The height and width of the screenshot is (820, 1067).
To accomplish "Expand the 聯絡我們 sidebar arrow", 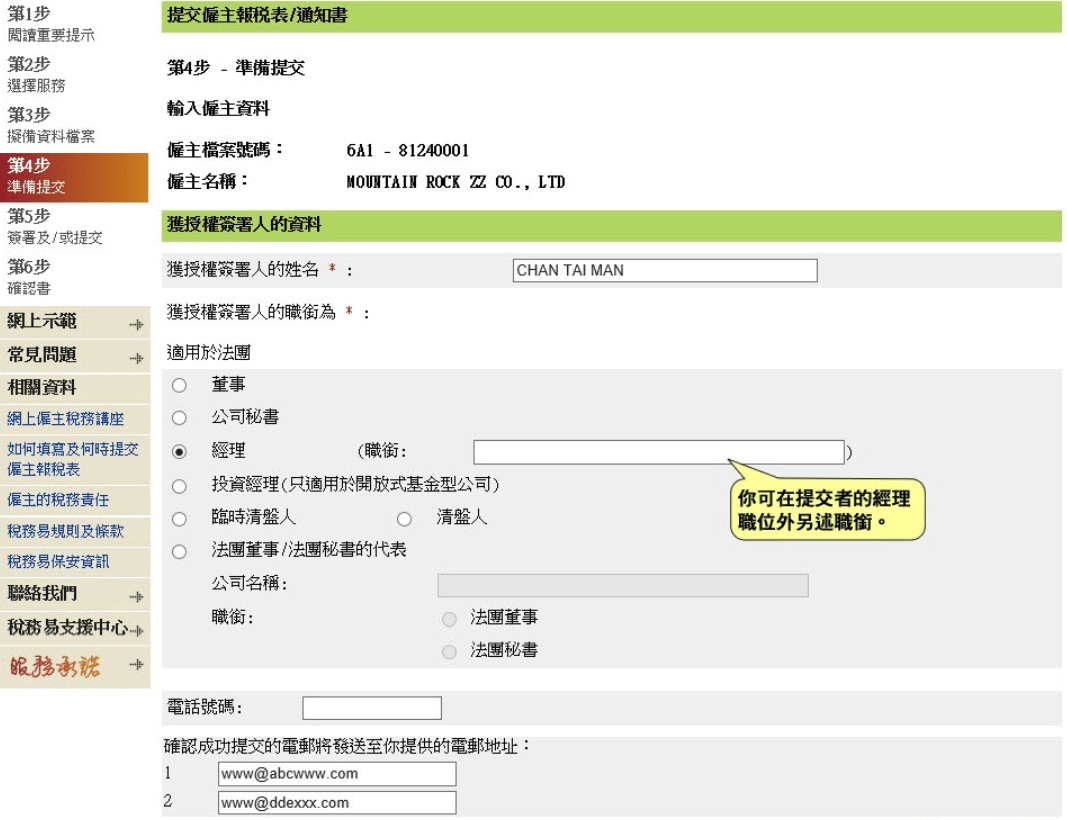I will (x=137, y=597).
